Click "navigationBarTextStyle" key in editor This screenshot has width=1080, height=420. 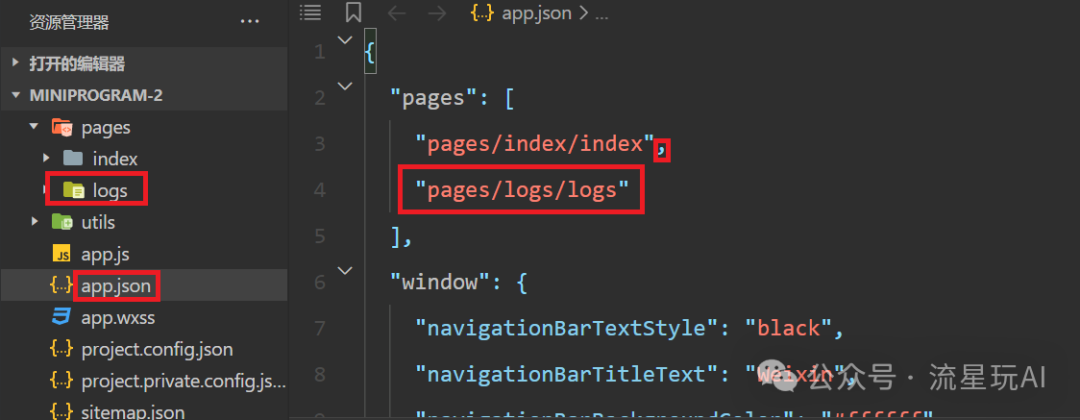[569, 328]
